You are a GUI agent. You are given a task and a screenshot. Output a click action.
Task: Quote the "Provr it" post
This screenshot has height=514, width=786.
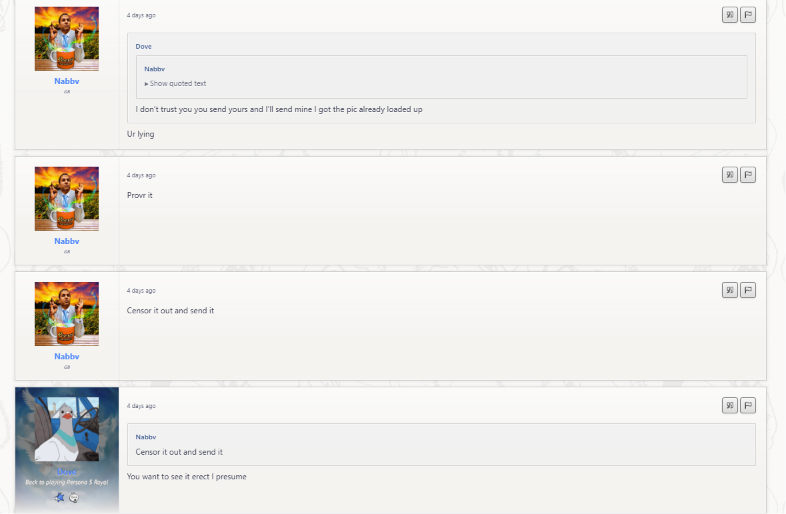(x=729, y=175)
